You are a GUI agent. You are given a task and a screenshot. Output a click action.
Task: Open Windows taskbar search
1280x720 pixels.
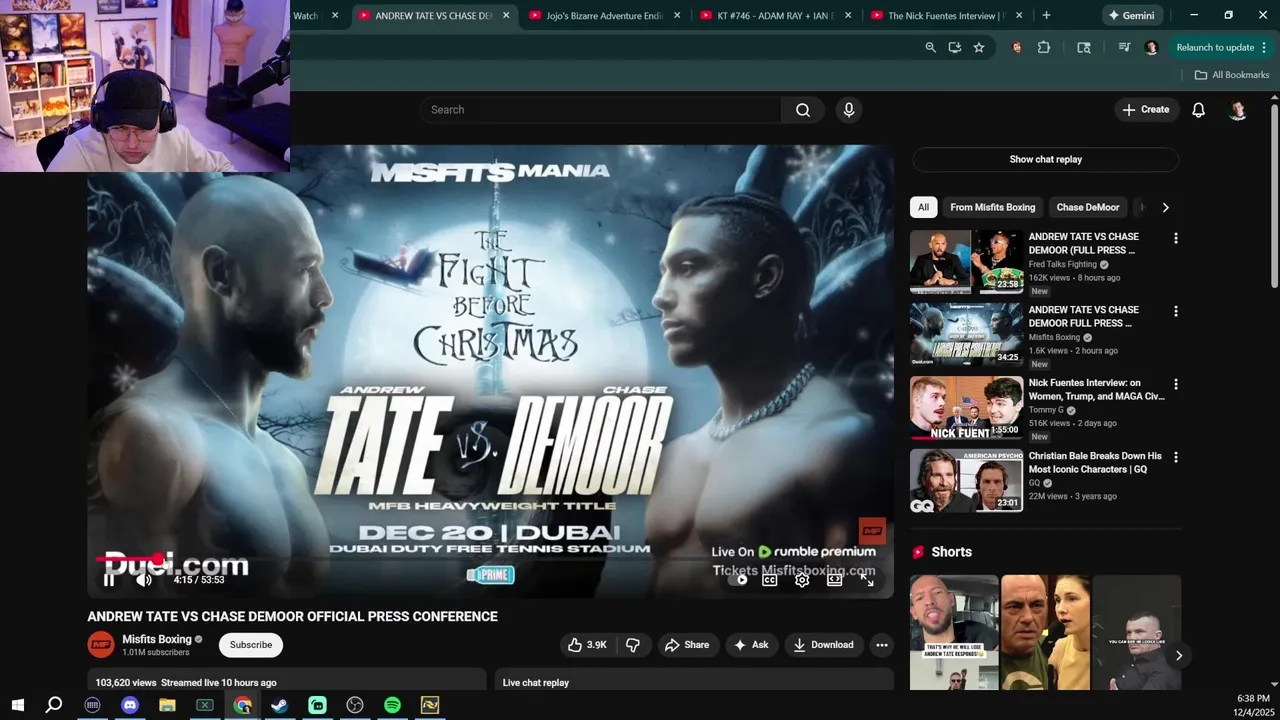click(x=54, y=705)
